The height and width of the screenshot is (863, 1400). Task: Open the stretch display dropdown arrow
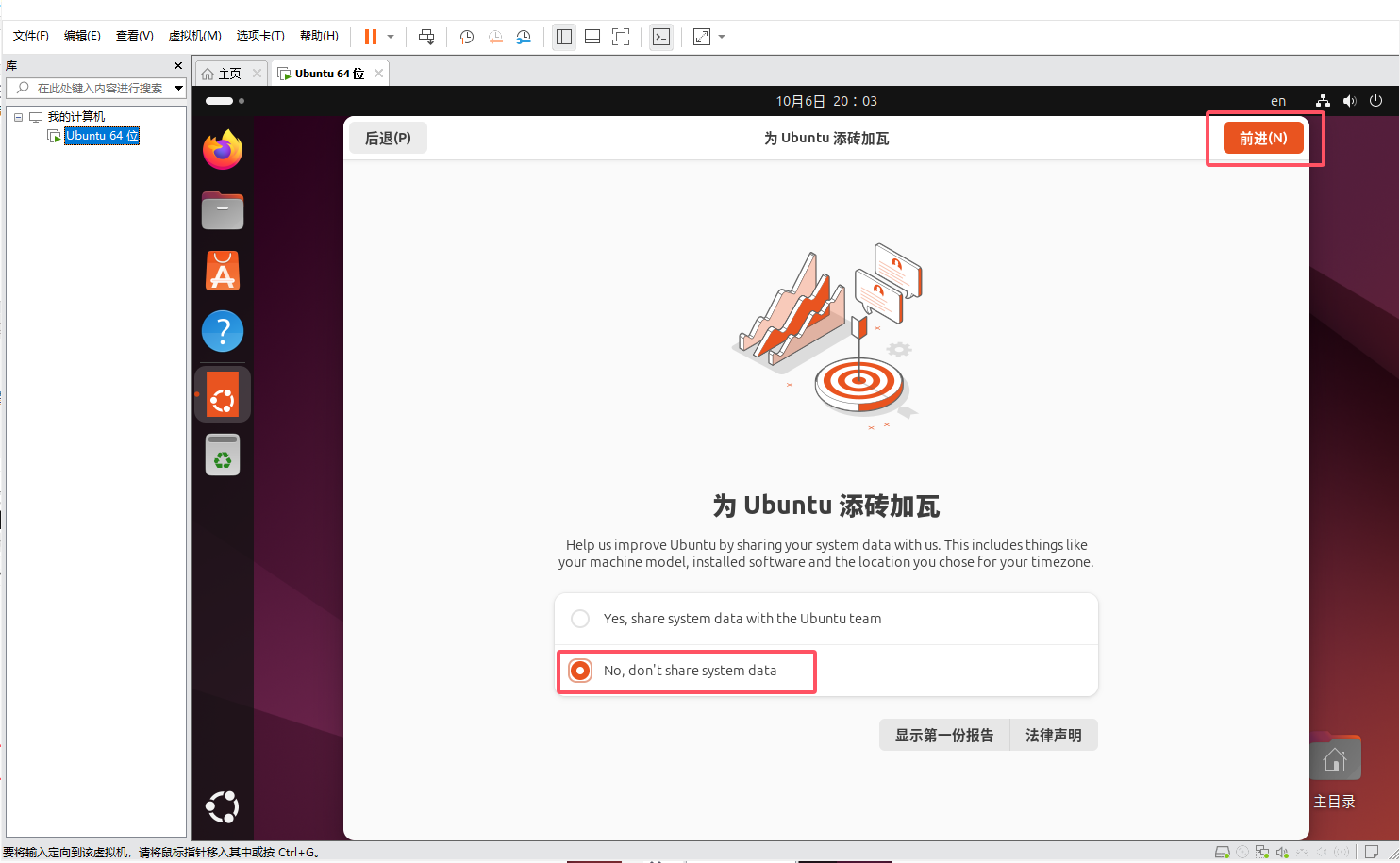pyautogui.click(x=722, y=37)
